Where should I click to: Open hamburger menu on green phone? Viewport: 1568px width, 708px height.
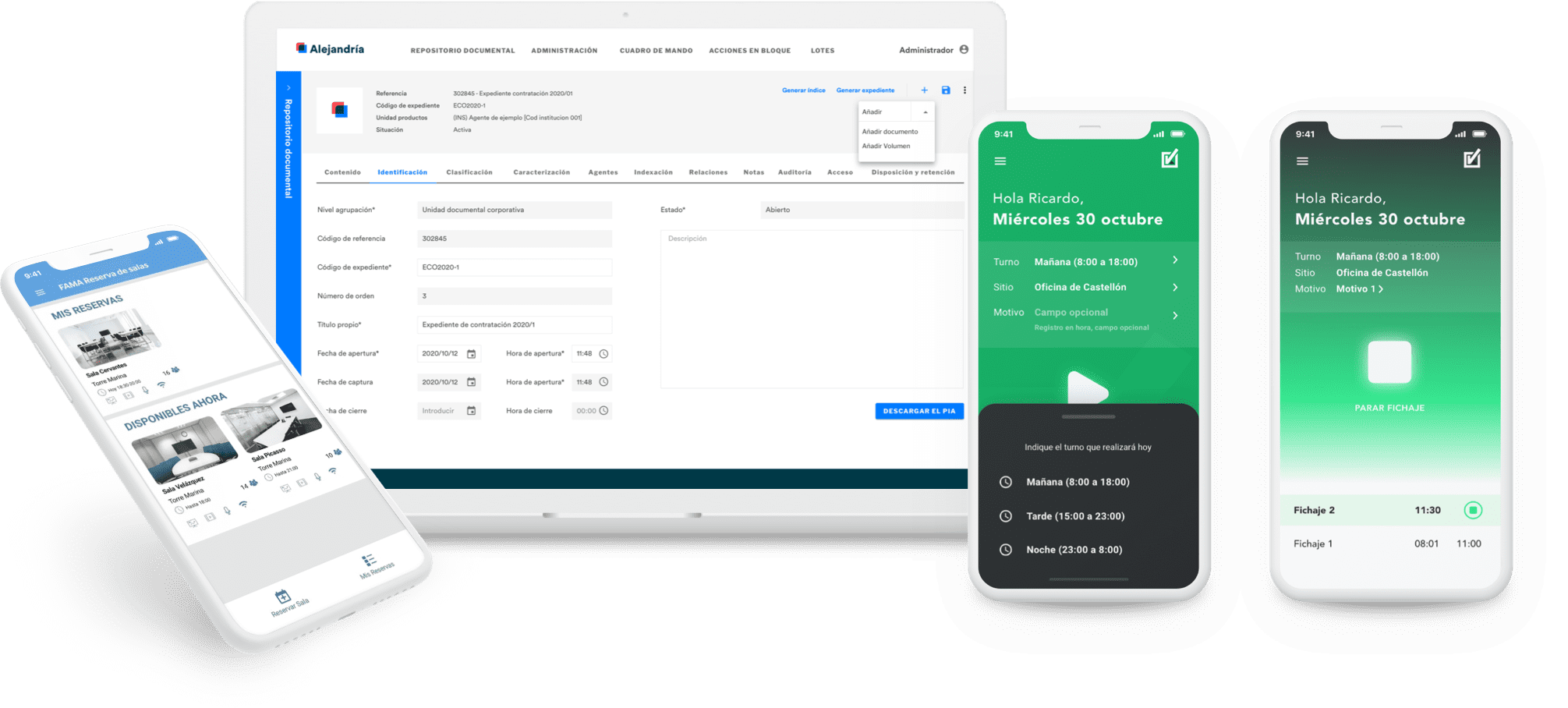[1000, 161]
